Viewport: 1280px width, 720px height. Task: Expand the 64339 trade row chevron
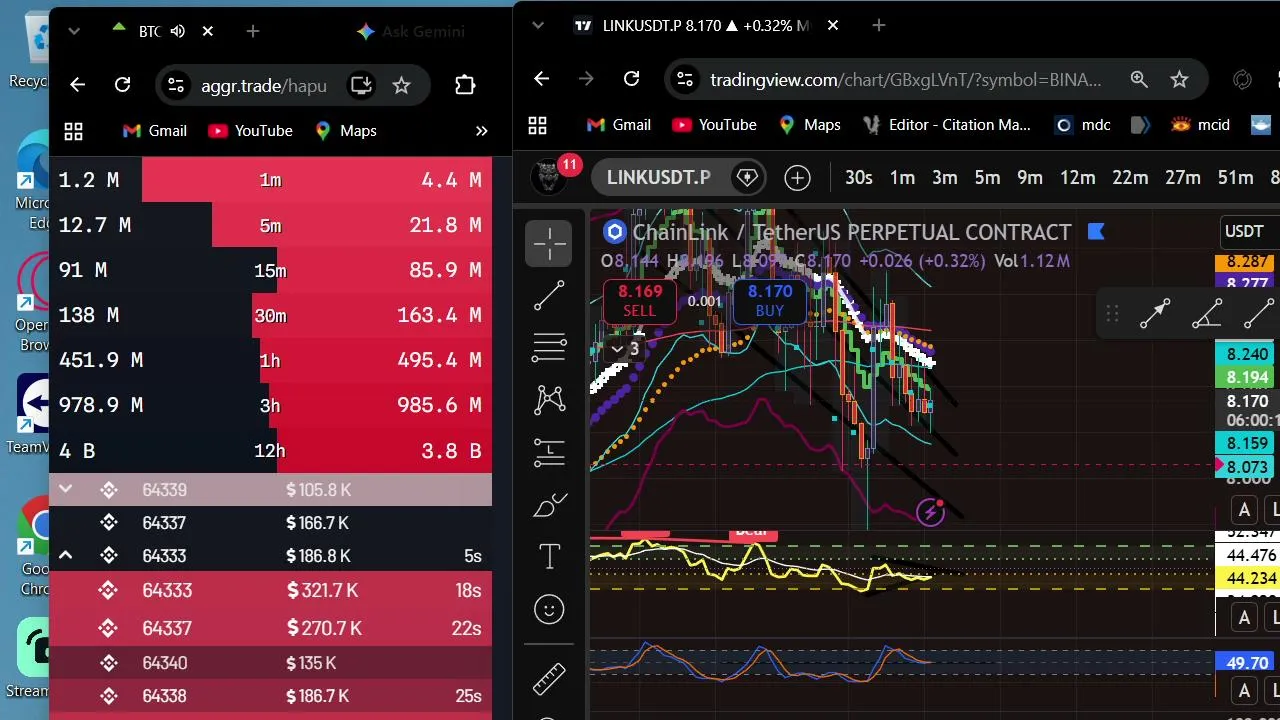click(65, 490)
